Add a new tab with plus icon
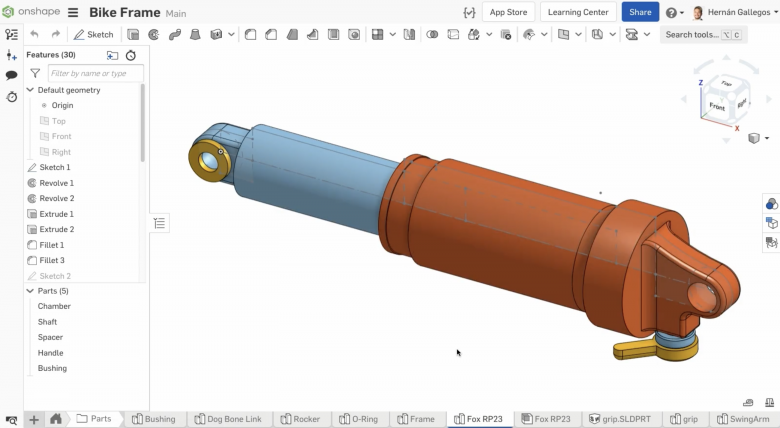 (34, 420)
